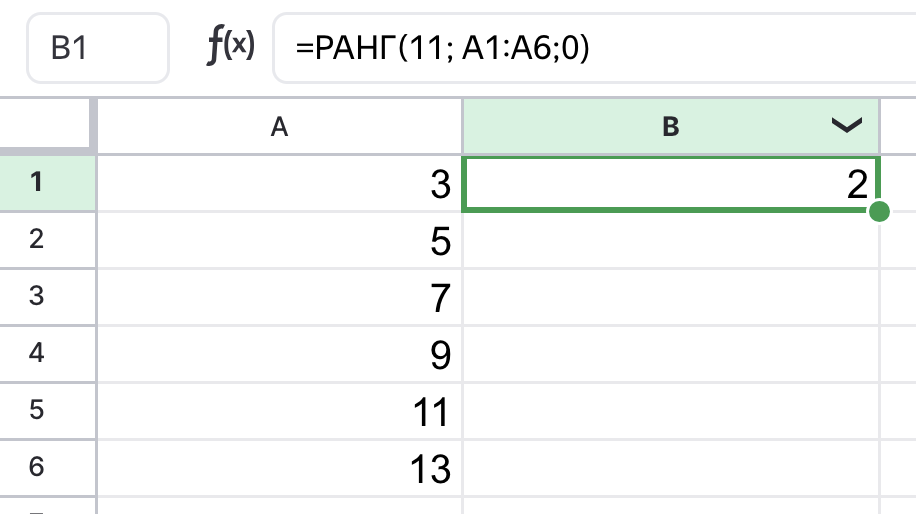Select row 3 header
Viewport: 916px width, 514px height.
pos(38,297)
